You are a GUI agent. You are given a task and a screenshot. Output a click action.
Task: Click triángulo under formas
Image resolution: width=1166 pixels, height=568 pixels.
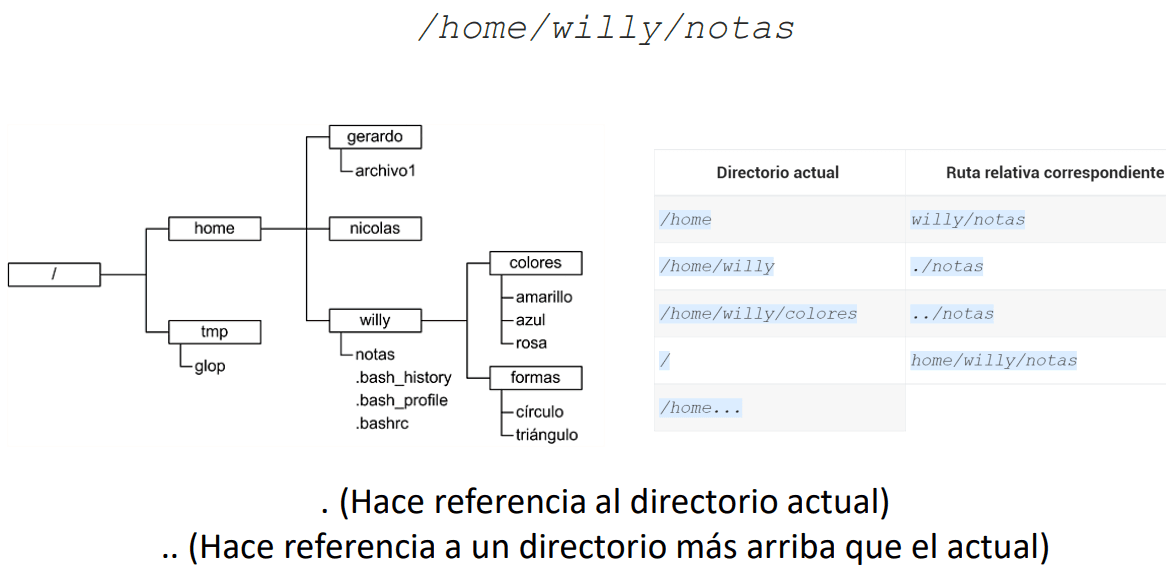click(x=547, y=435)
